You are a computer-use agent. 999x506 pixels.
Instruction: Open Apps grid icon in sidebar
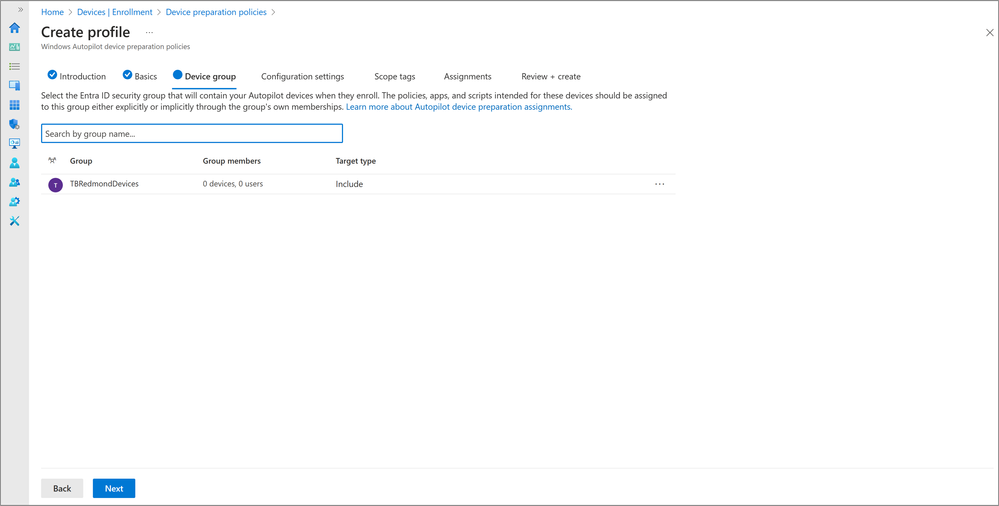pyautogui.click(x=15, y=105)
